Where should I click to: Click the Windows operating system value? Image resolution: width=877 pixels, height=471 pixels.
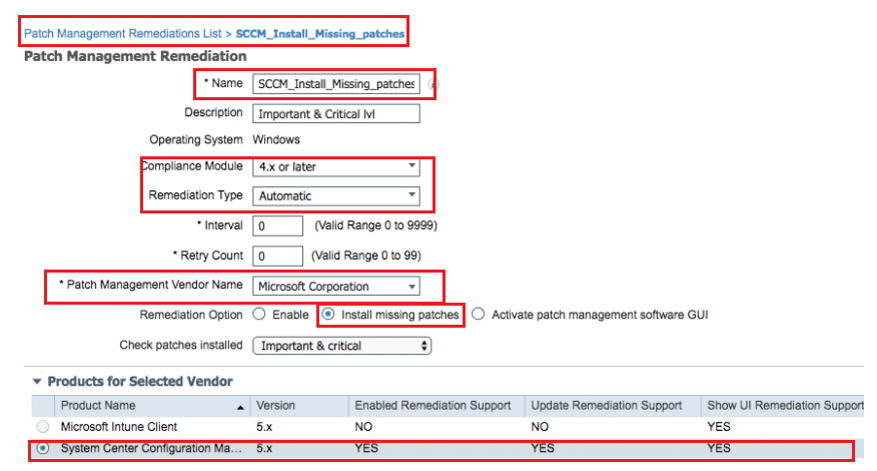click(x=276, y=139)
